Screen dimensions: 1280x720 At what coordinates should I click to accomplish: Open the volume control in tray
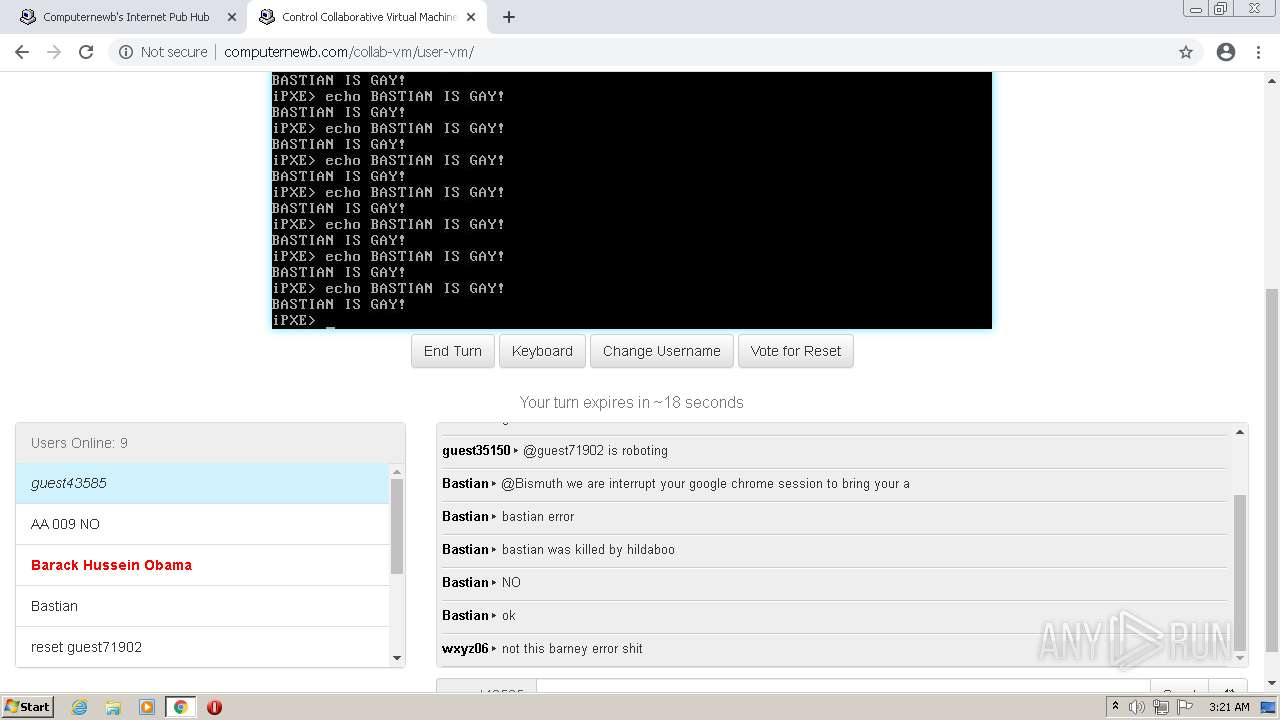coord(1137,707)
